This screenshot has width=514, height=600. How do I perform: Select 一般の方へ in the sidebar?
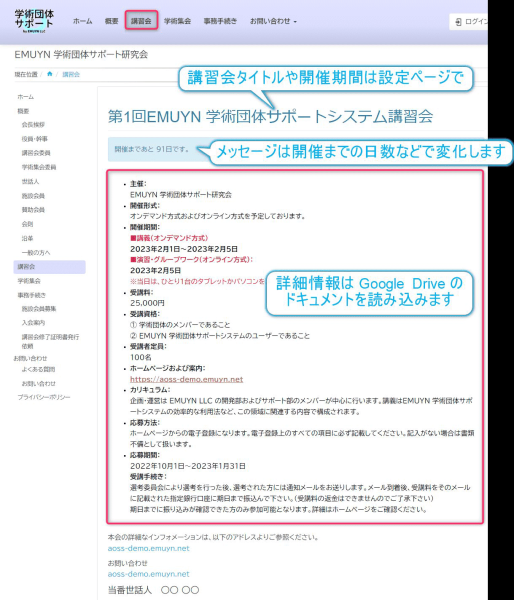[x=36, y=253]
